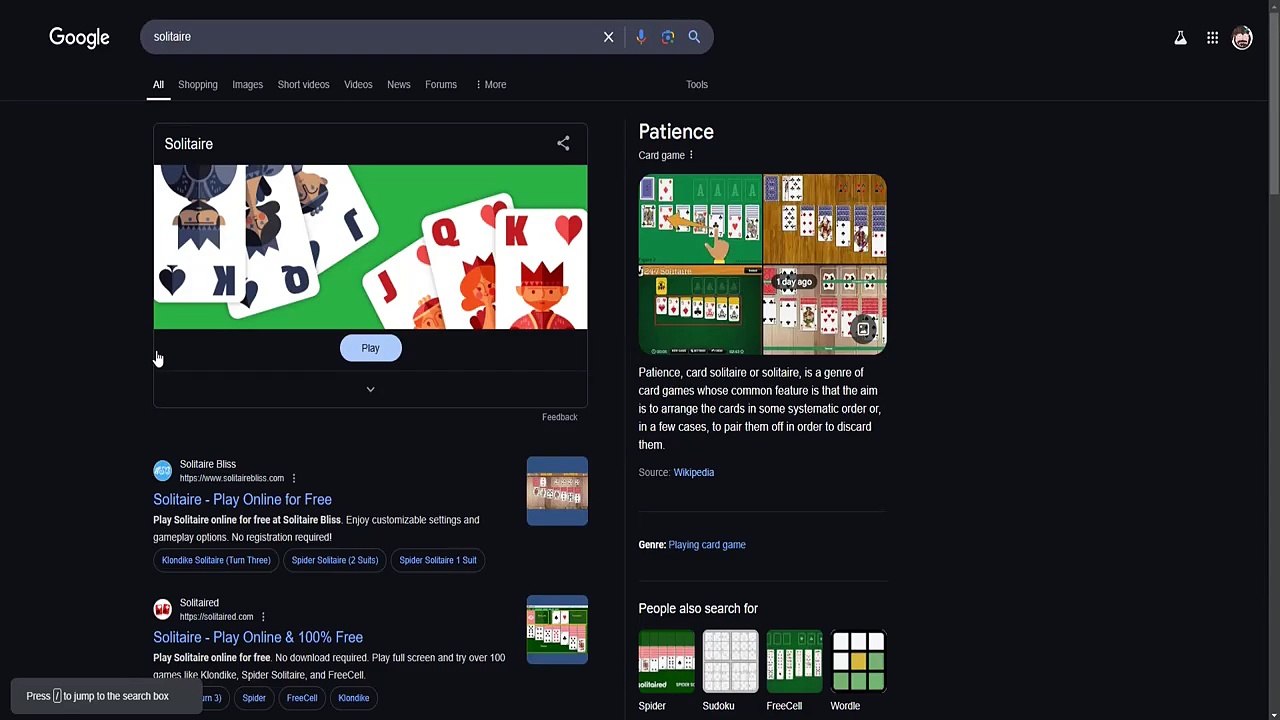Open the 1 day ago solitaire photo
The image size is (1280, 720).
[x=825, y=310]
